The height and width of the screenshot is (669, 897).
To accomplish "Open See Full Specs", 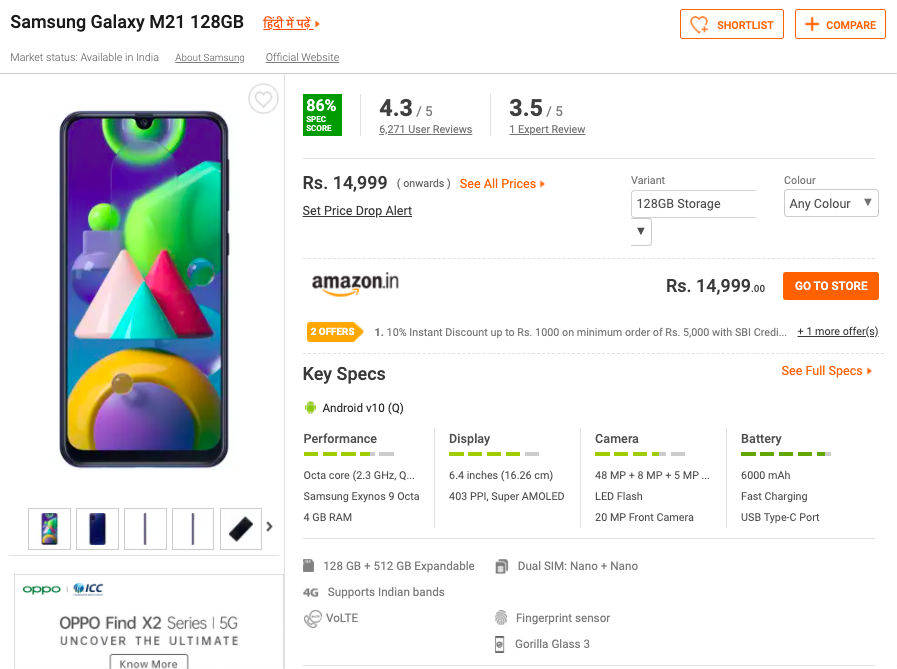I will (x=826, y=371).
